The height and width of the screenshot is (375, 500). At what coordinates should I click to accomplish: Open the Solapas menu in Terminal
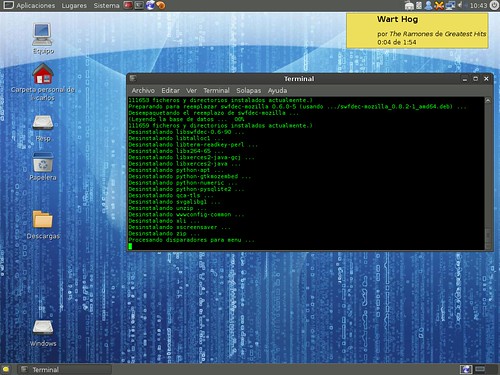coord(249,90)
